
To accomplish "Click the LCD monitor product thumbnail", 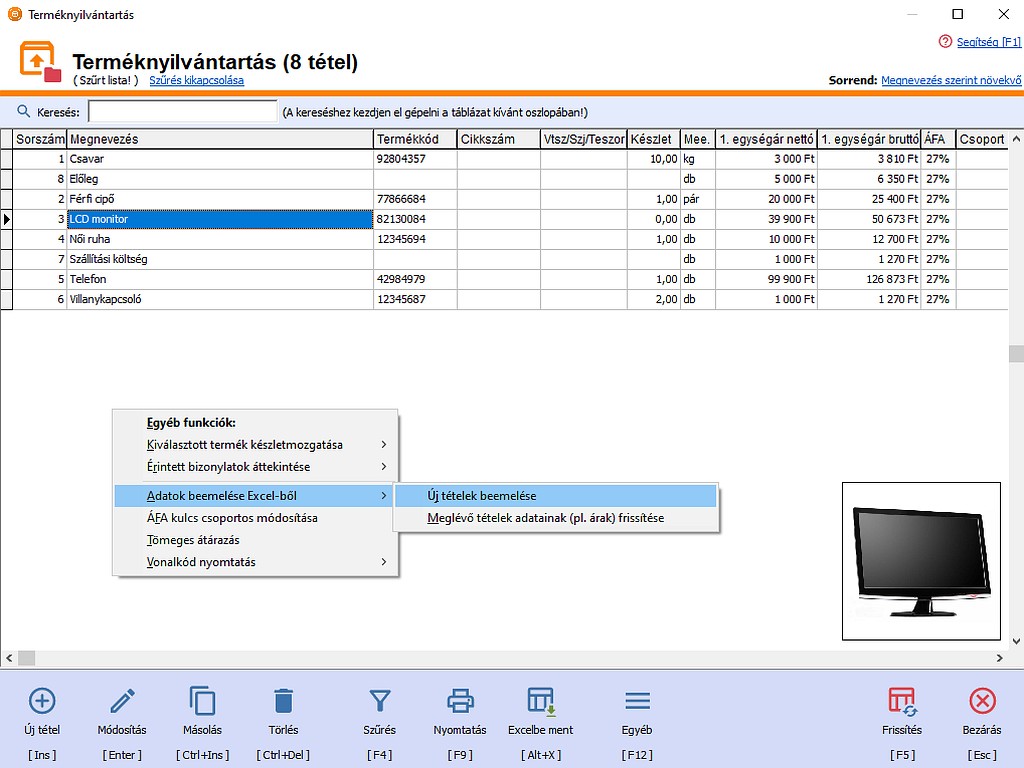I will (920, 560).
